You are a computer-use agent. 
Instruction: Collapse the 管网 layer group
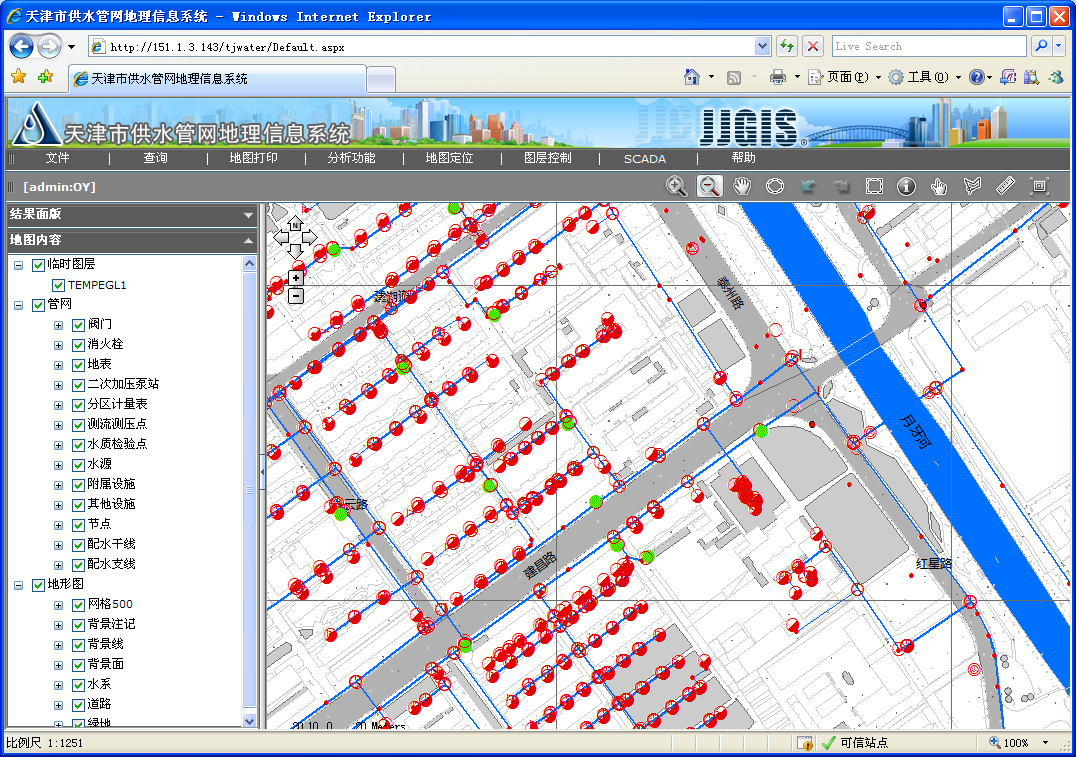(x=19, y=305)
